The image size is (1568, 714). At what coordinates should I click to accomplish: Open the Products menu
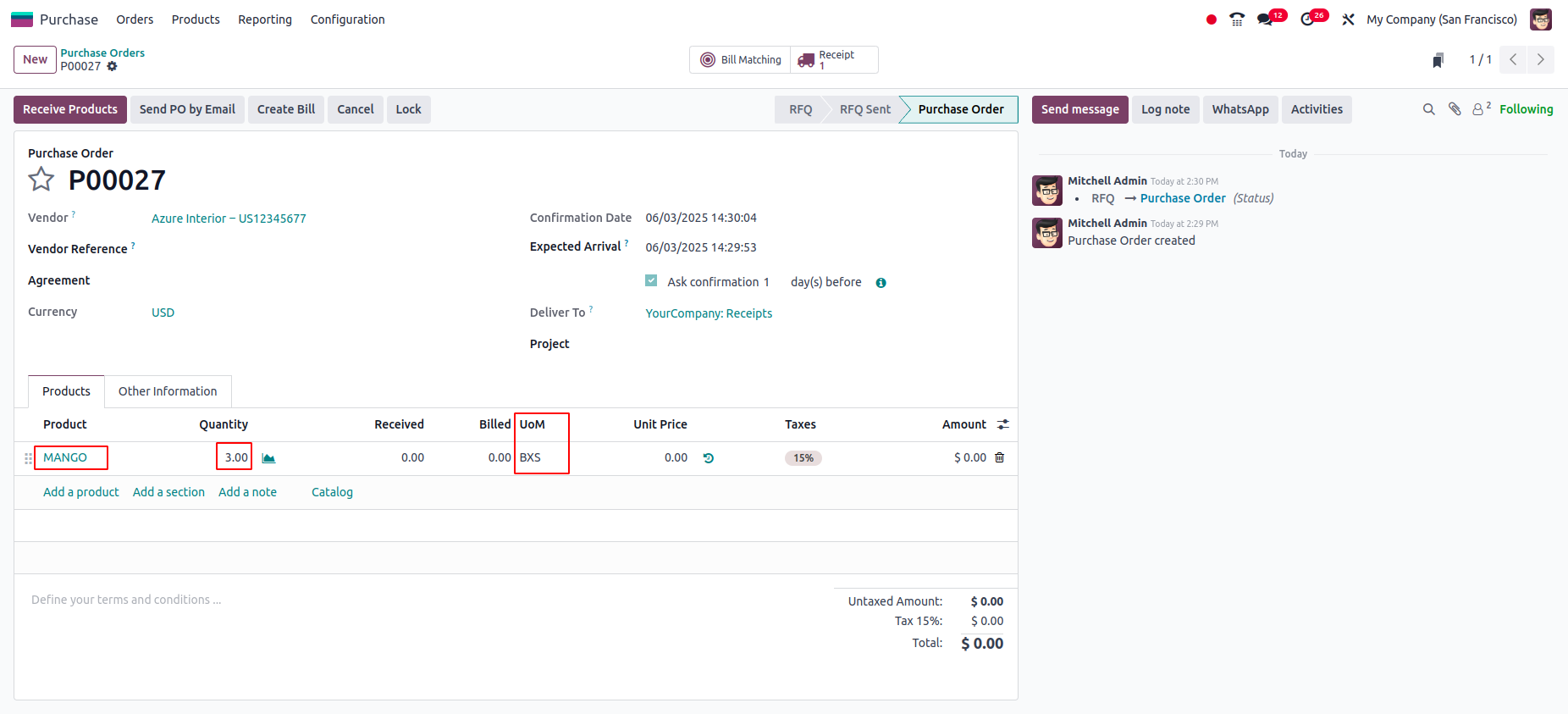pyautogui.click(x=196, y=19)
